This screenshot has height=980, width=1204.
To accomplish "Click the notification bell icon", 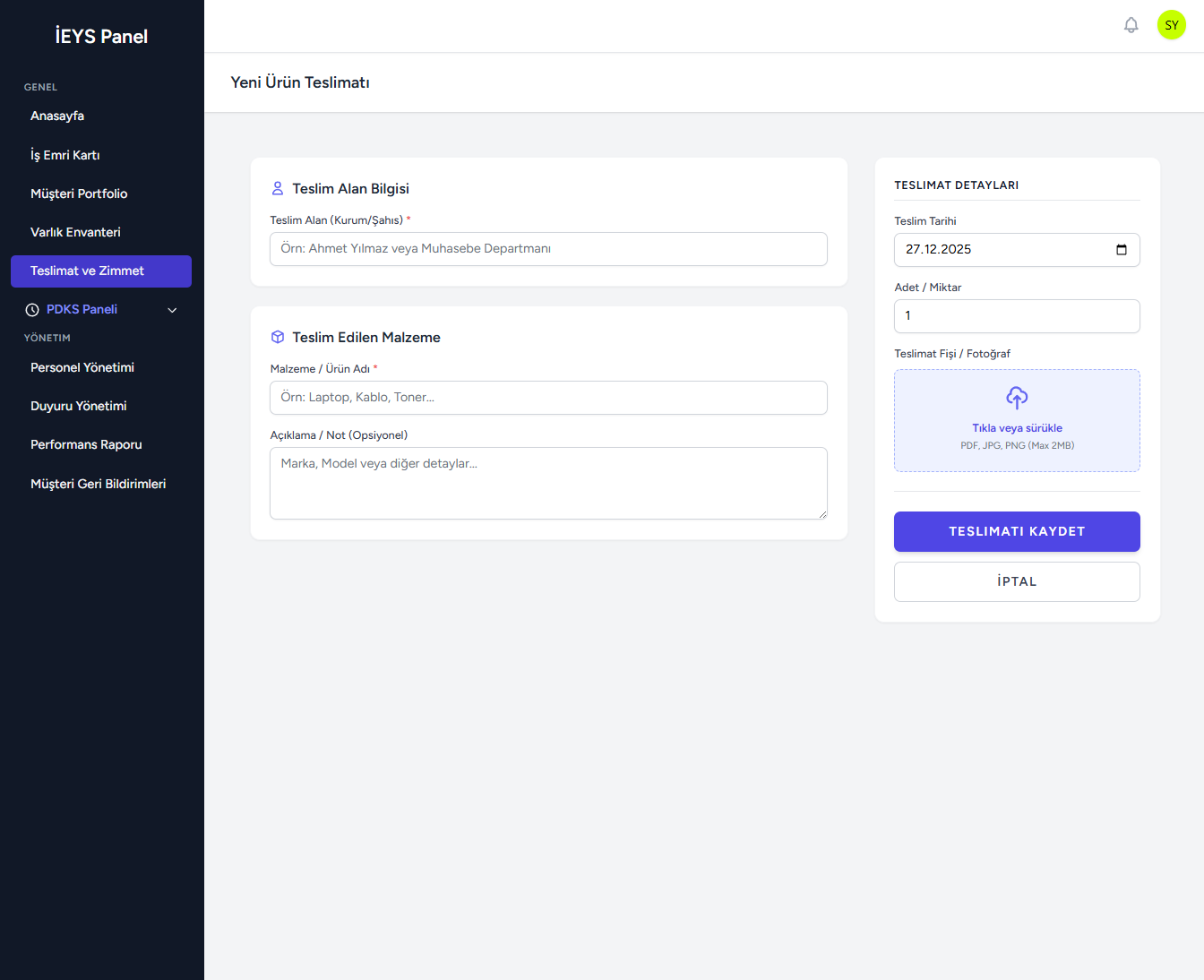I will click(x=1131, y=25).
